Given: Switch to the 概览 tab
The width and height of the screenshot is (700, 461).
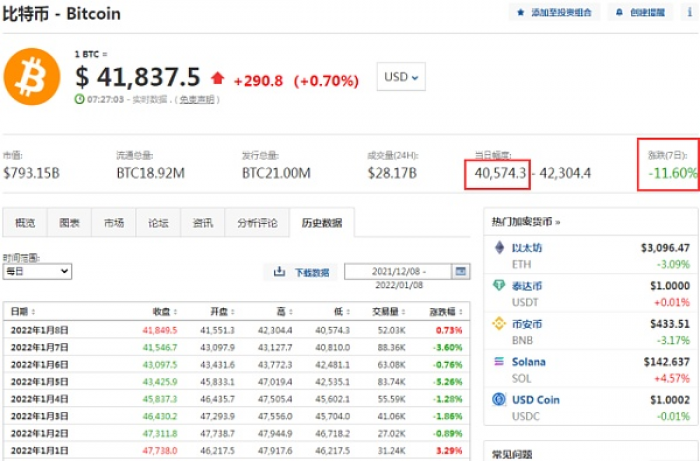Looking at the screenshot, I should point(25,223).
